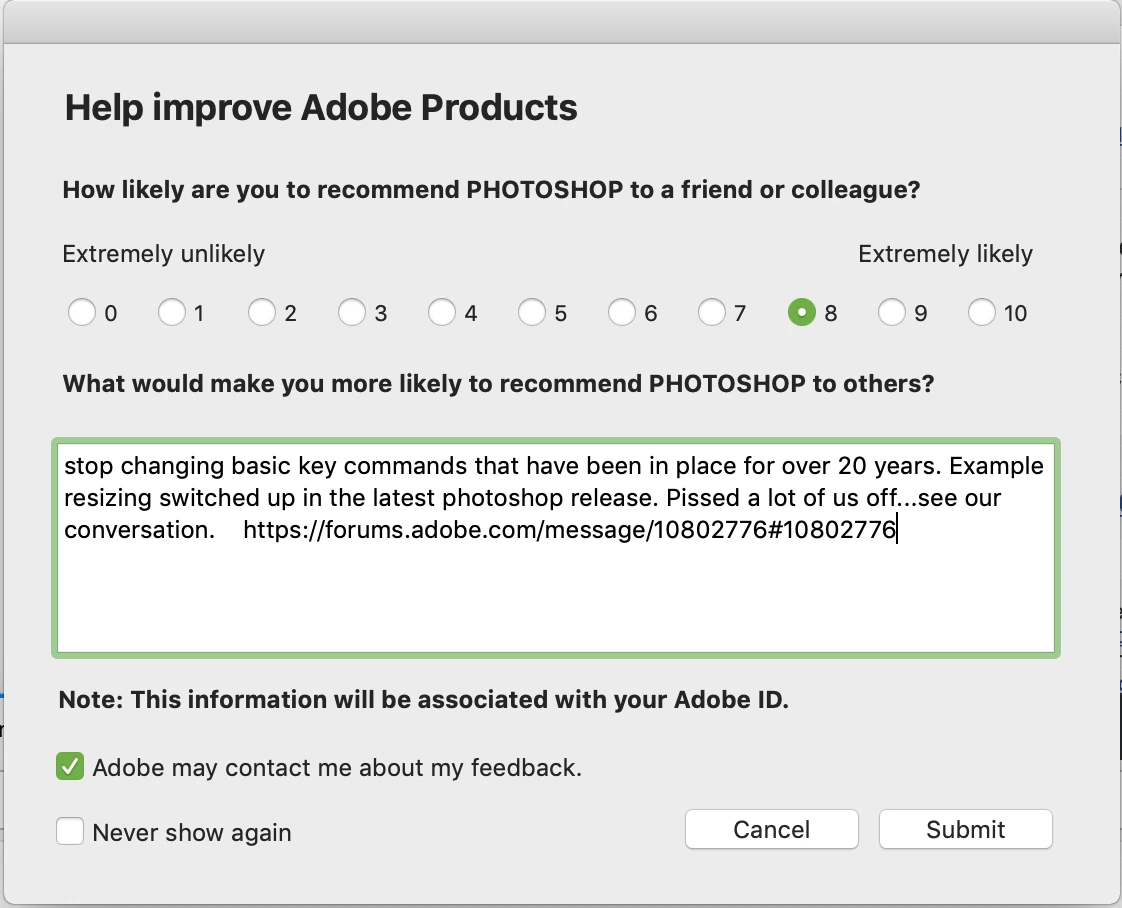Enable the Never show again checkbox

pos(70,831)
